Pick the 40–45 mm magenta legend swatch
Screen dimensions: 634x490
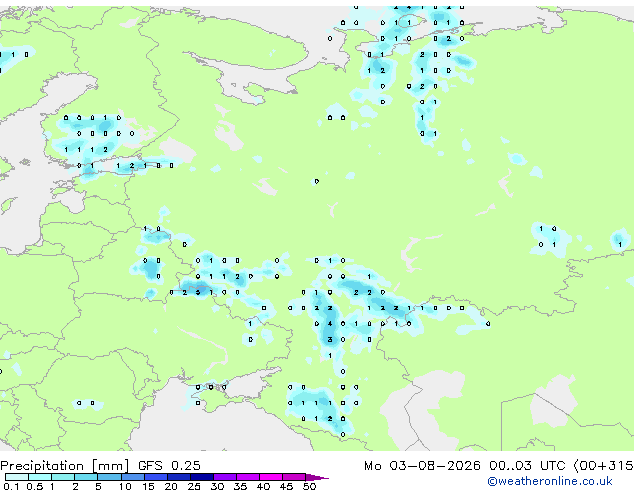point(271,477)
